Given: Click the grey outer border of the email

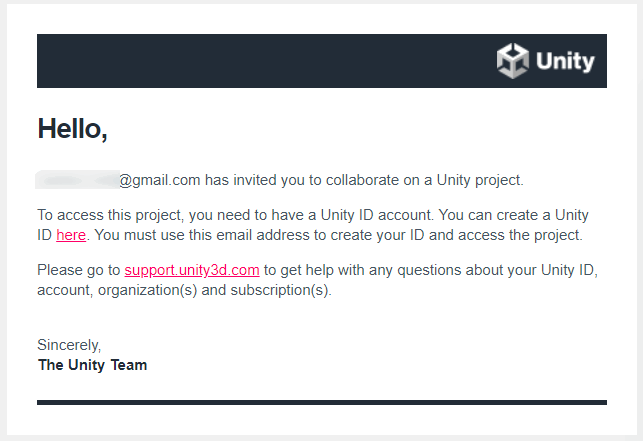Looking at the screenshot, I should point(321,436).
